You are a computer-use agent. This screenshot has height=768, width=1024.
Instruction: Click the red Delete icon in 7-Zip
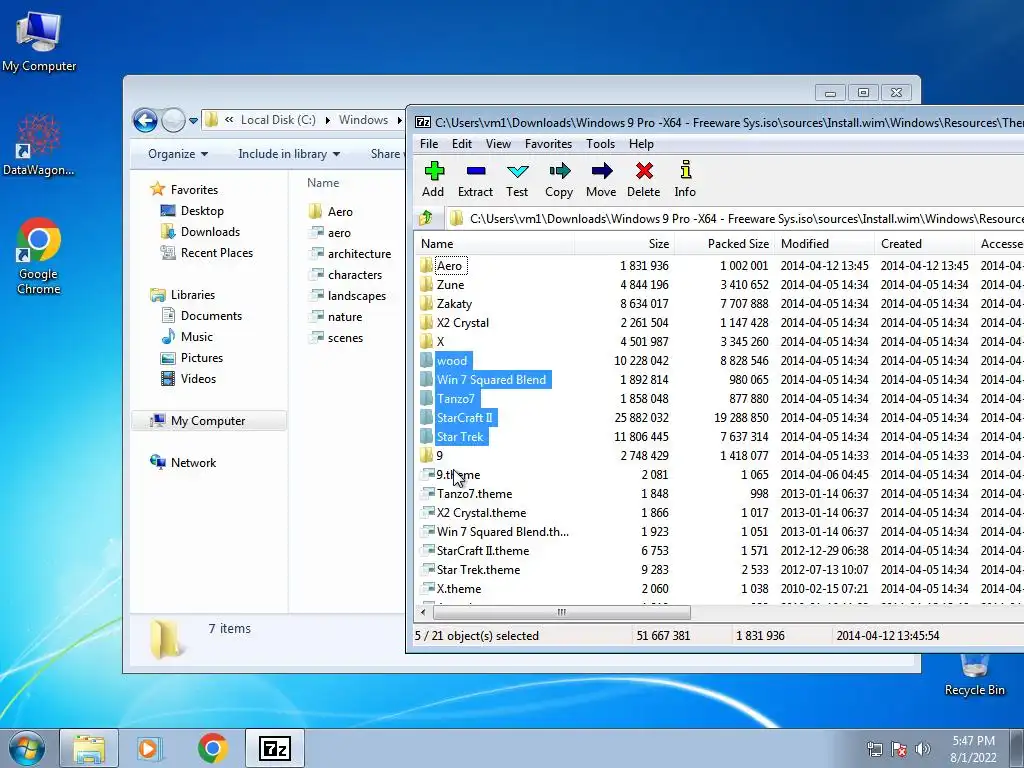pos(644,171)
